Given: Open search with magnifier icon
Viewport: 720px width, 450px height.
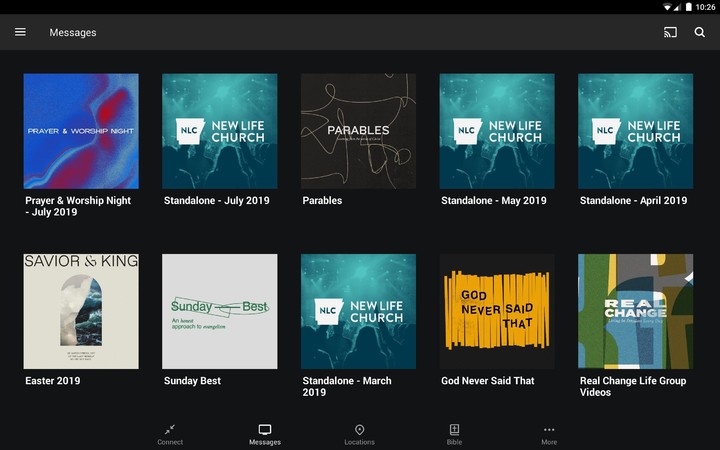Looking at the screenshot, I should [700, 32].
